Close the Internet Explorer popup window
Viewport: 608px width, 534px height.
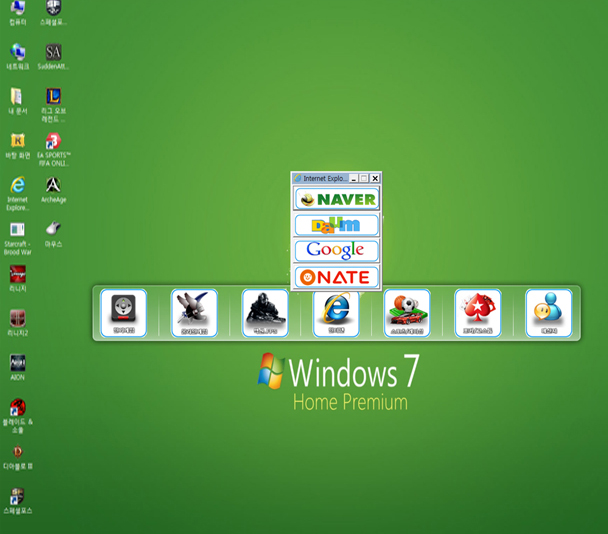click(x=375, y=178)
